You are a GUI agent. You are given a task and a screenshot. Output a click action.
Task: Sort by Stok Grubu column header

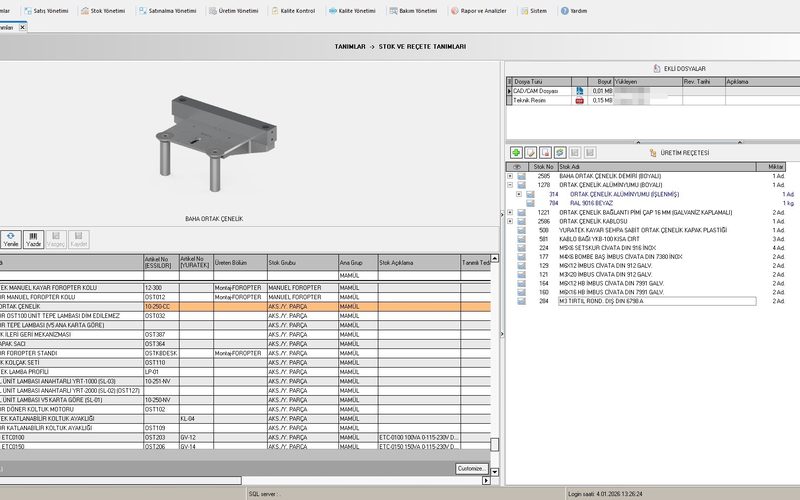(303, 263)
